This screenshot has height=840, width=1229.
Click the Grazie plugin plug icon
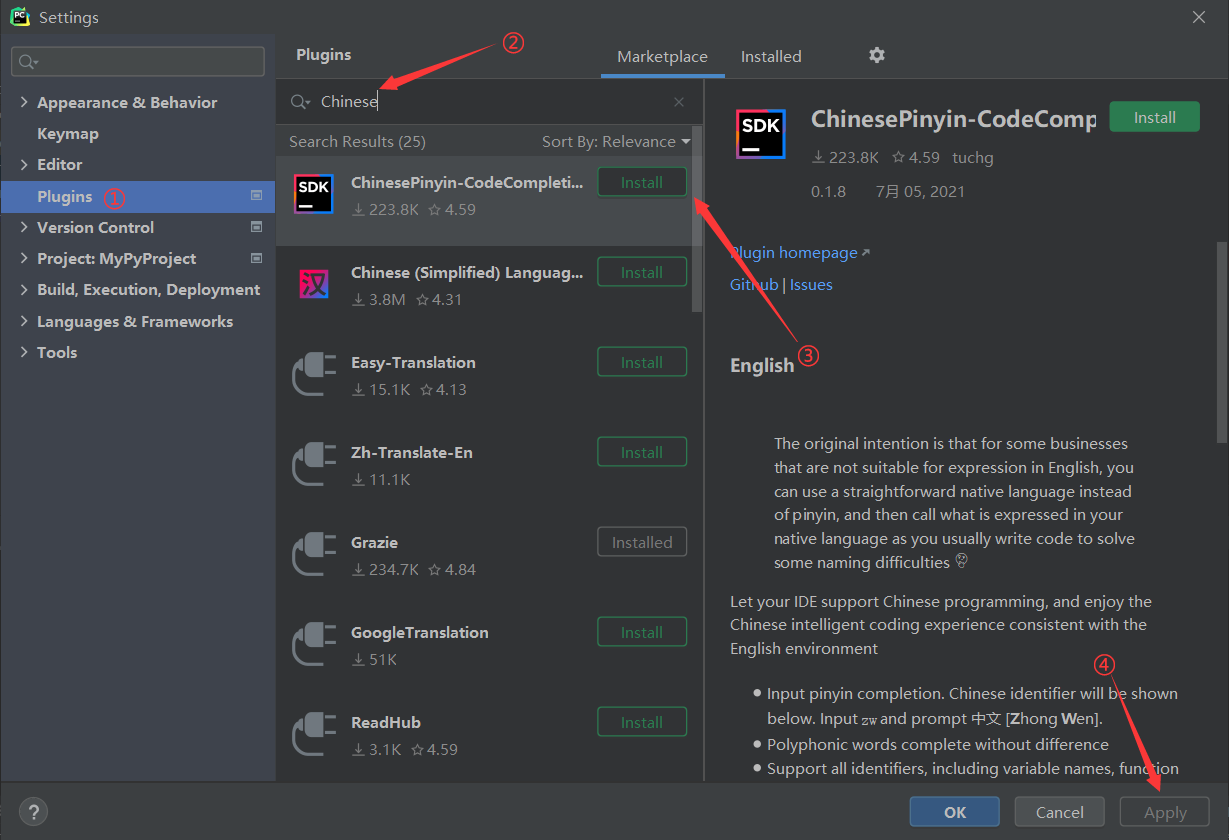tap(314, 554)
